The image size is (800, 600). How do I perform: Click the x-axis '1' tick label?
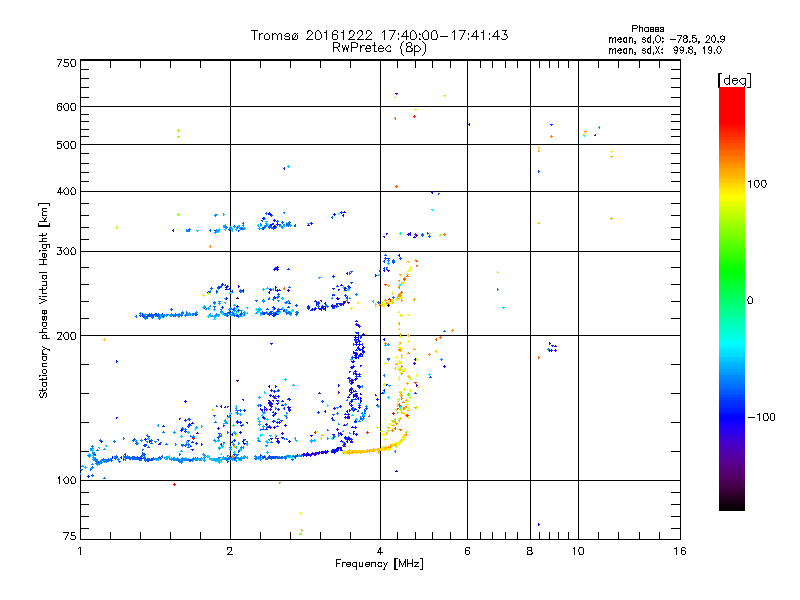80,551
